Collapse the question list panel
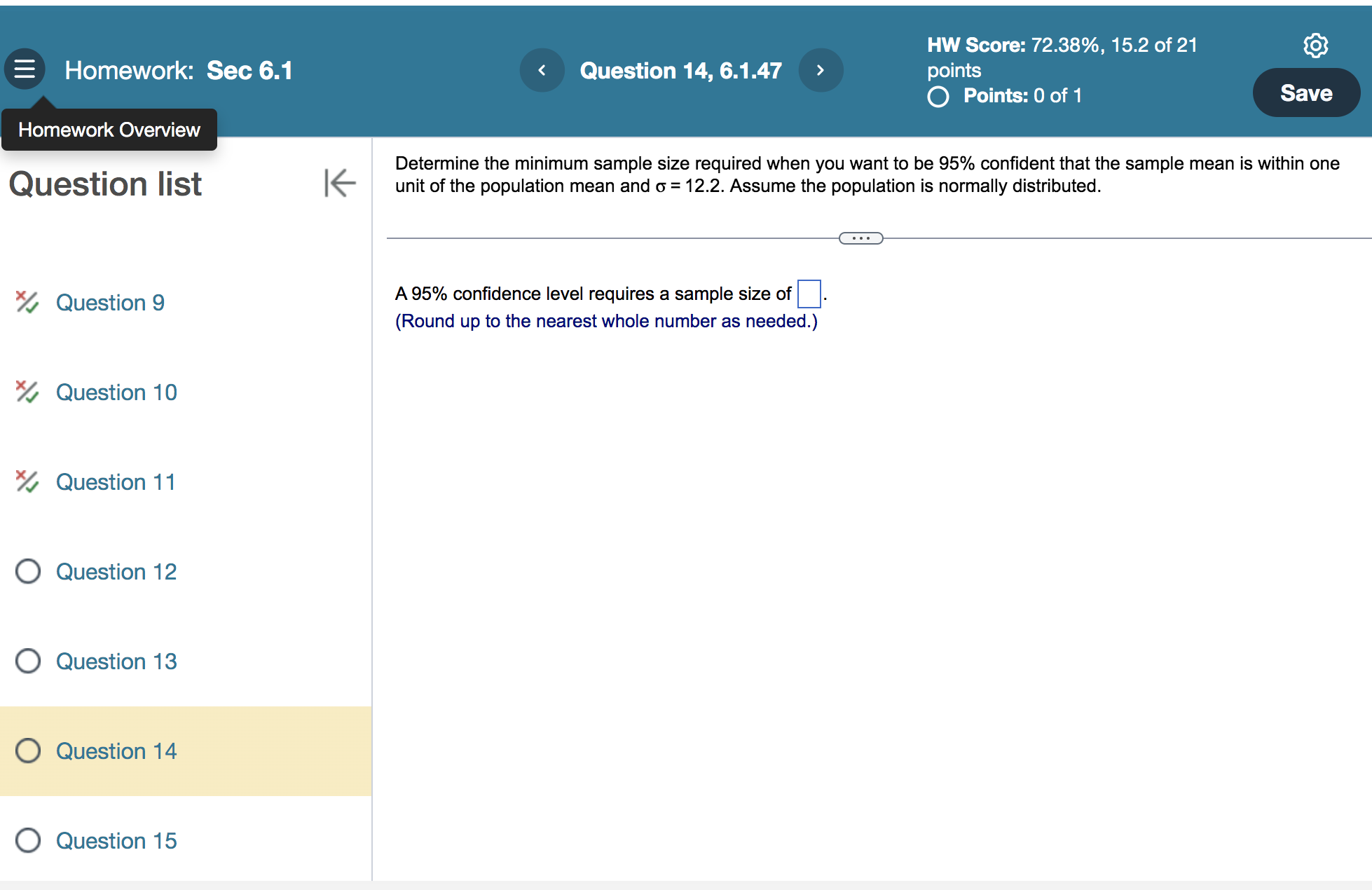Viewport: 1372px width, 890px height. click(340, 183)
